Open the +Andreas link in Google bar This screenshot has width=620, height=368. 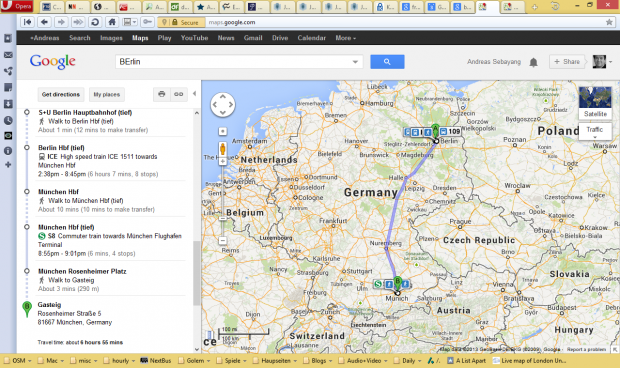[x=45, y=38]
